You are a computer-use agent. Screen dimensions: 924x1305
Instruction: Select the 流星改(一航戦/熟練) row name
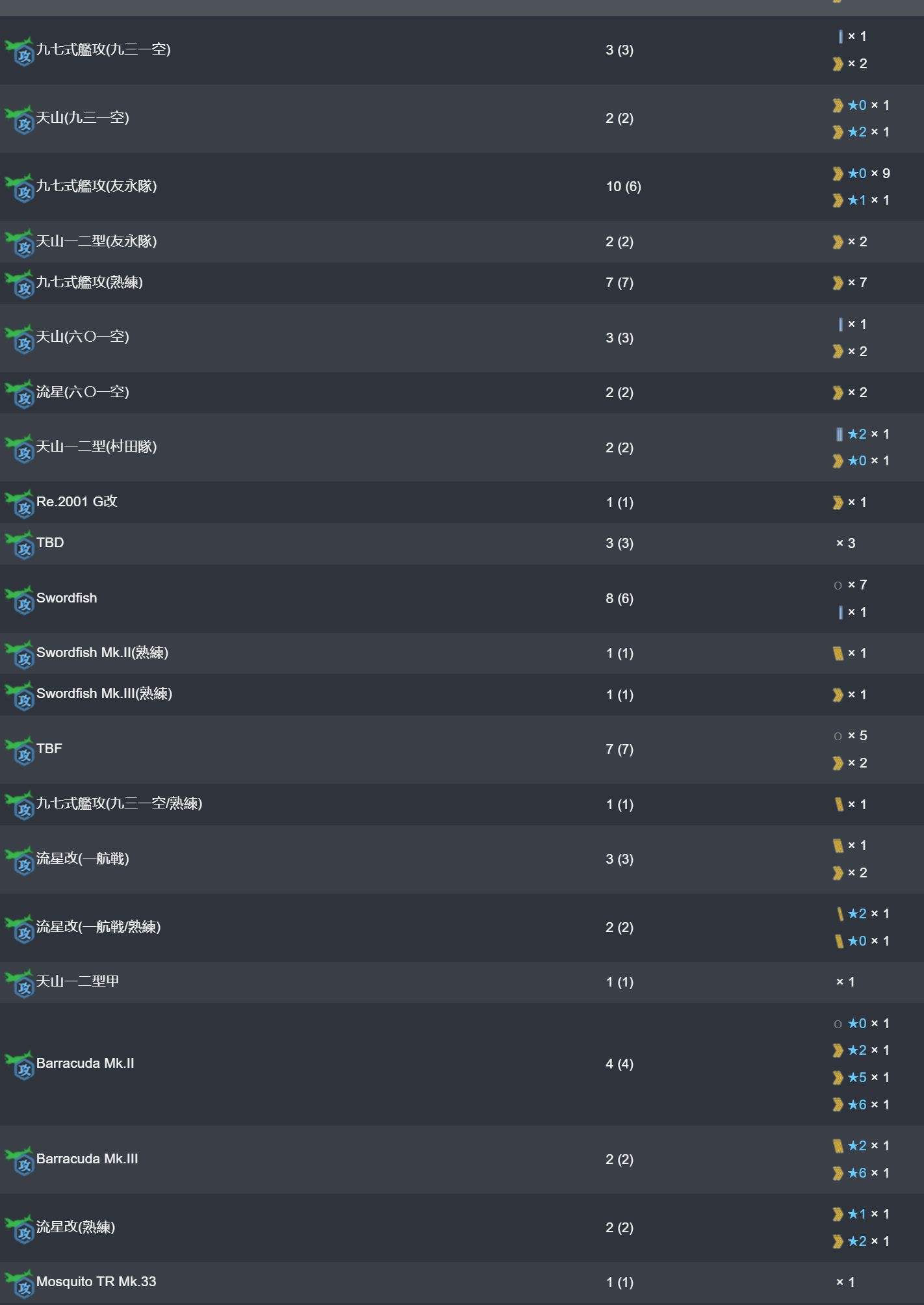tap(98, 927)
